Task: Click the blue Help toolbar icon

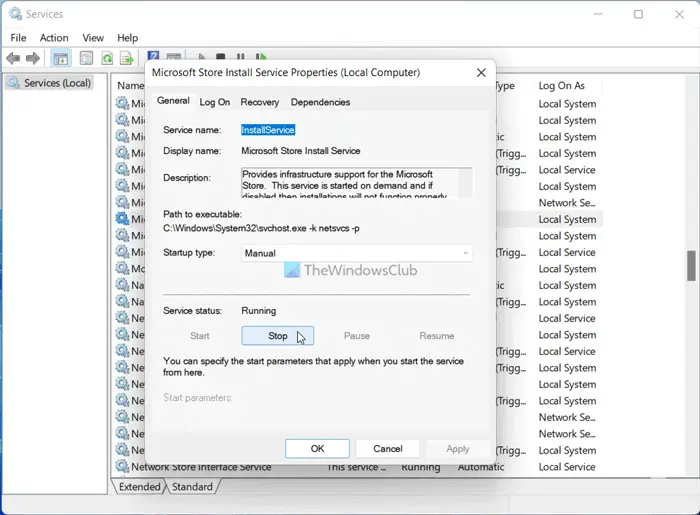Action: [153, 55]
